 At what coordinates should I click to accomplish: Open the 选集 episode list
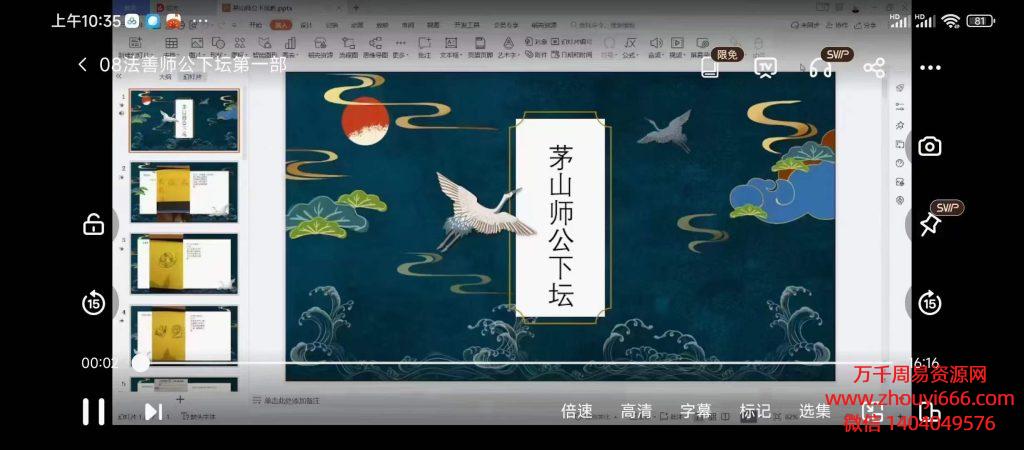815,411
